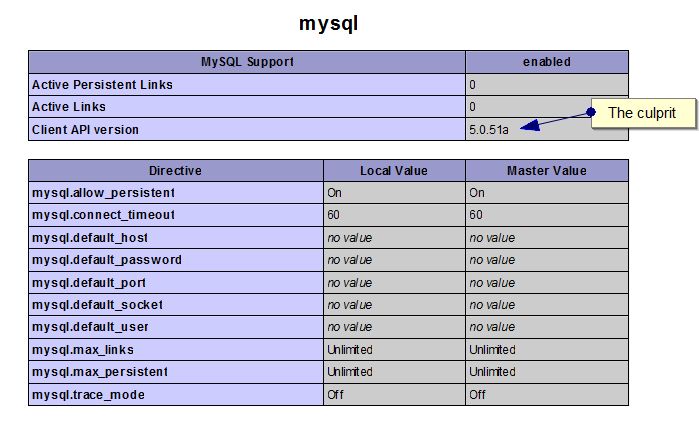The height and width of the screenshot is (425, 699).
Task: Click the Directive column header
Action: (176, 171)
